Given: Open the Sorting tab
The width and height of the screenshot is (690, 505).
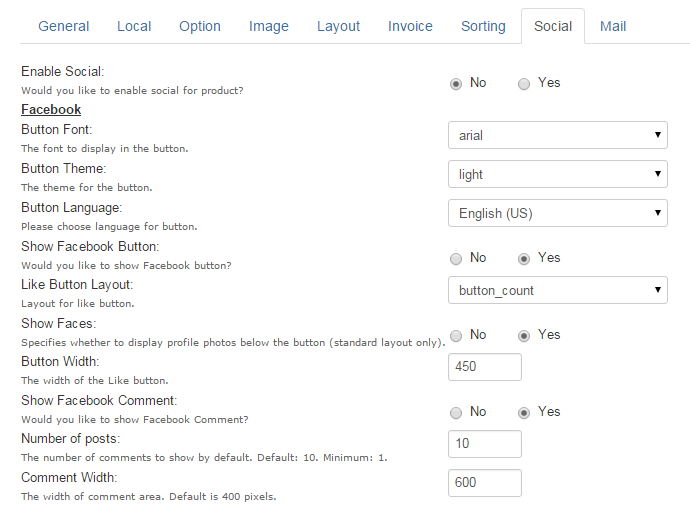Looking at the screenshot, I should coord(483,26).
